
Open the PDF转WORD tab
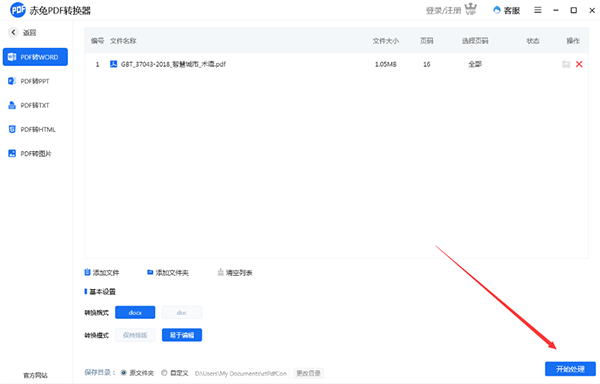point(35,57)
